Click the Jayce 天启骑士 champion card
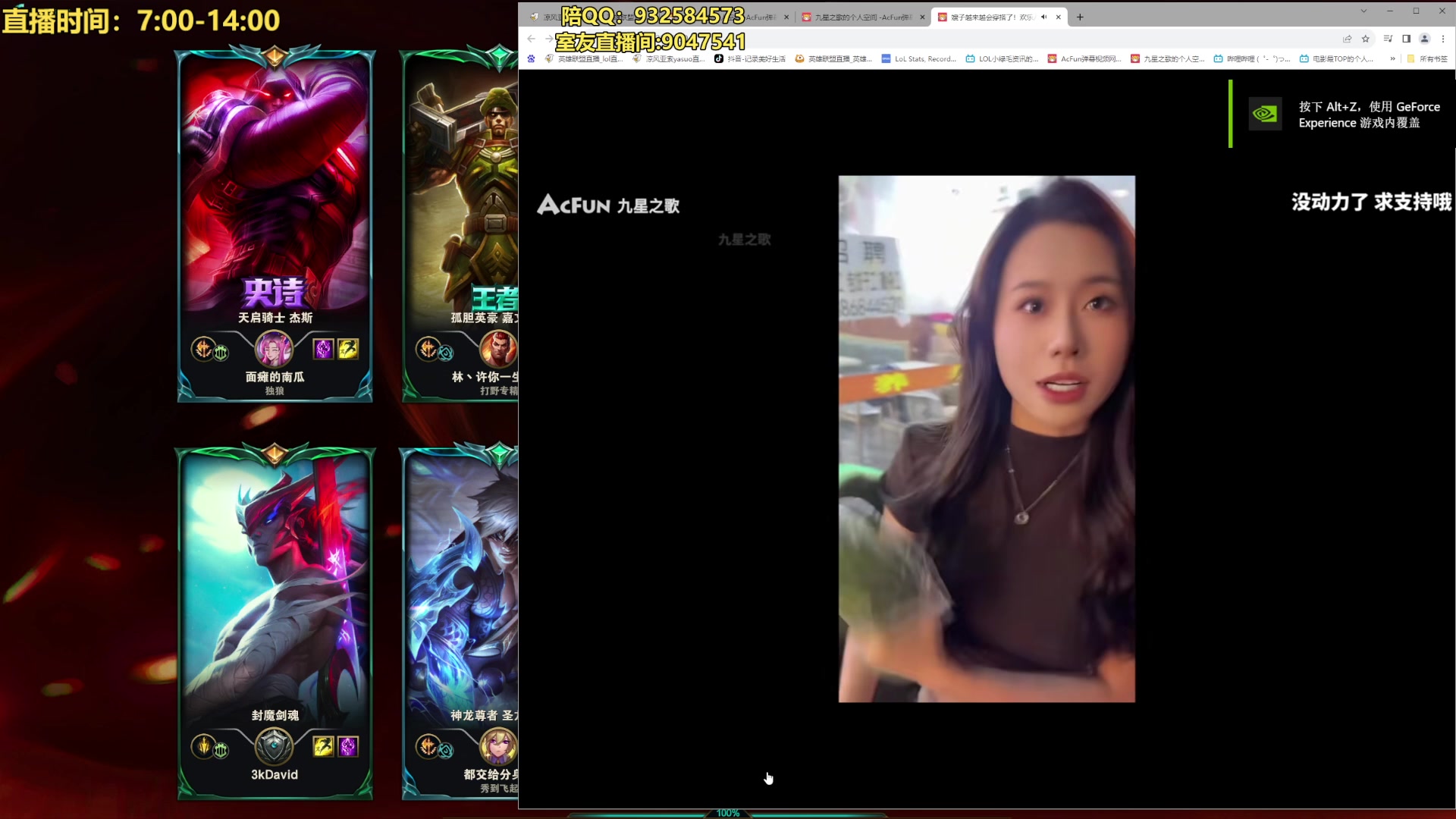The height and width of the screenshot is (819, 1456). click(275, 224)
